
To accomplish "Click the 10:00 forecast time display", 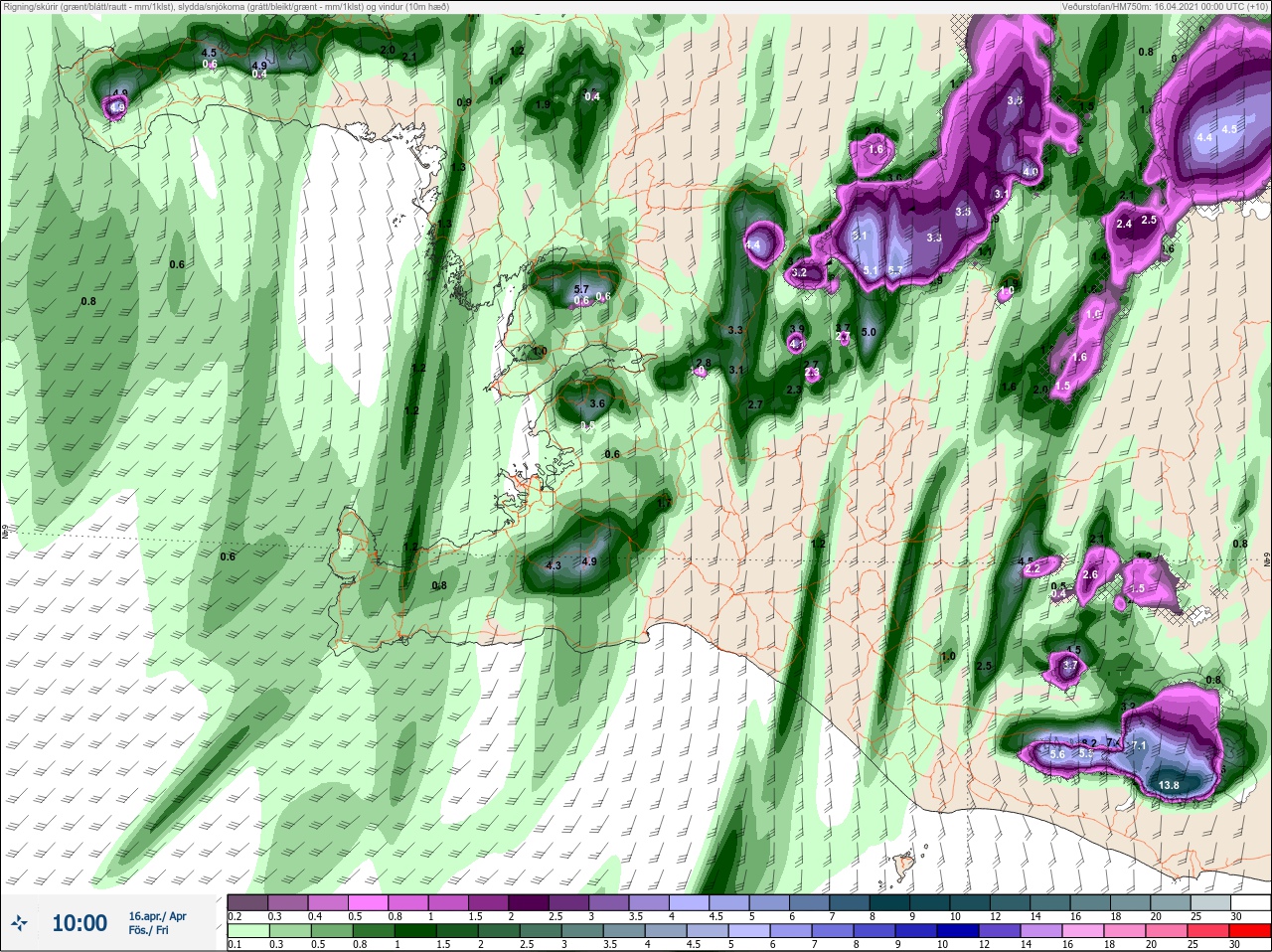I will pyautogui.click(x=79, y=923).
